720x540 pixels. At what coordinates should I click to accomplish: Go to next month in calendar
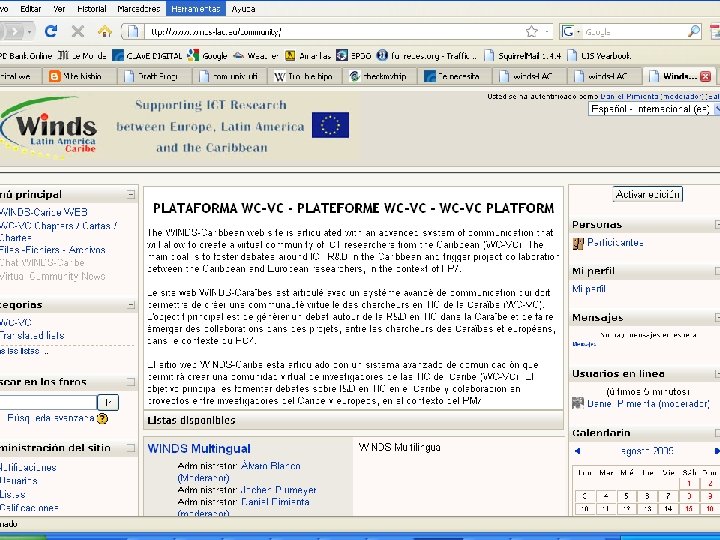point(717,451)
